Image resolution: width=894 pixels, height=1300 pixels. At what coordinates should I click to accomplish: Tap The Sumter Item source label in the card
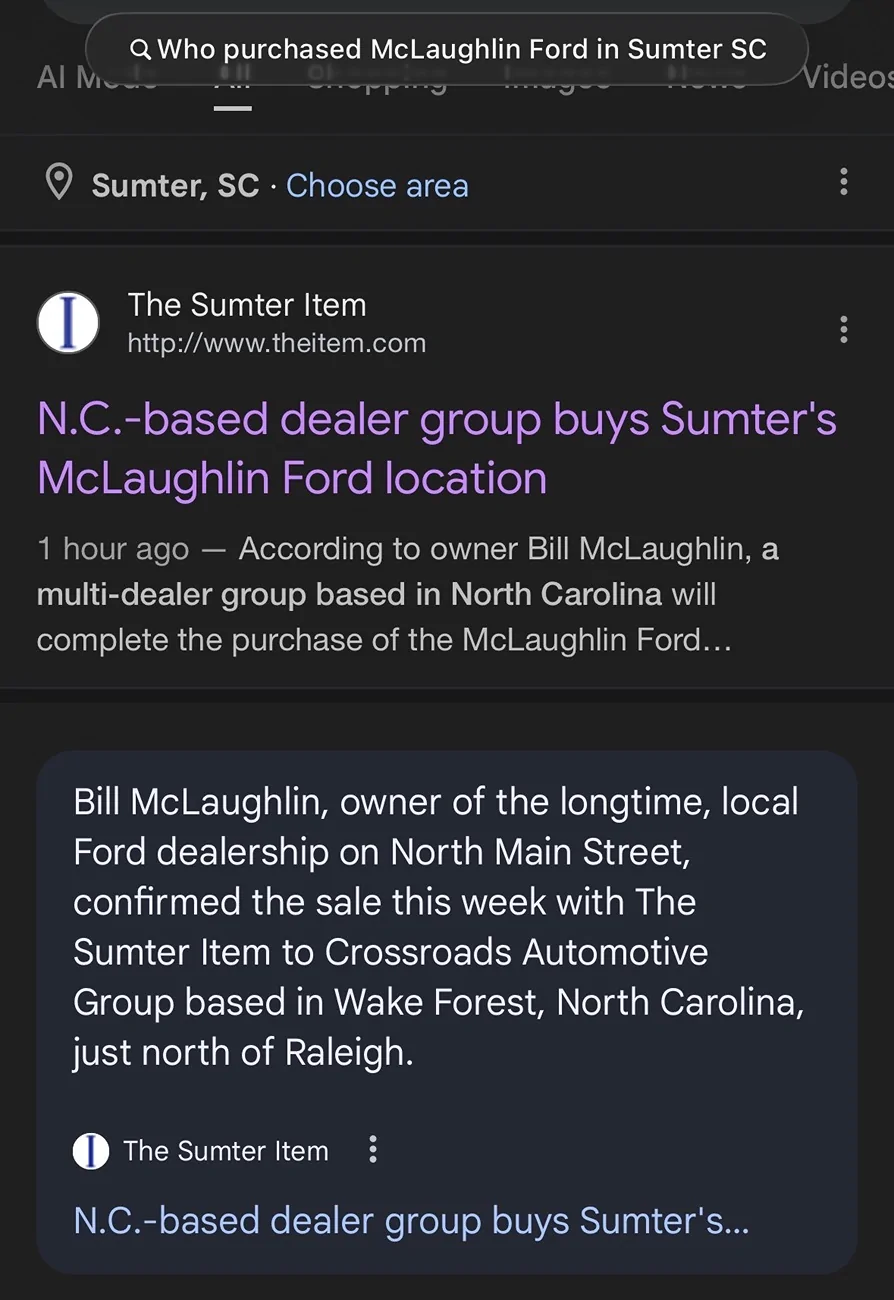coord(226,1151)
